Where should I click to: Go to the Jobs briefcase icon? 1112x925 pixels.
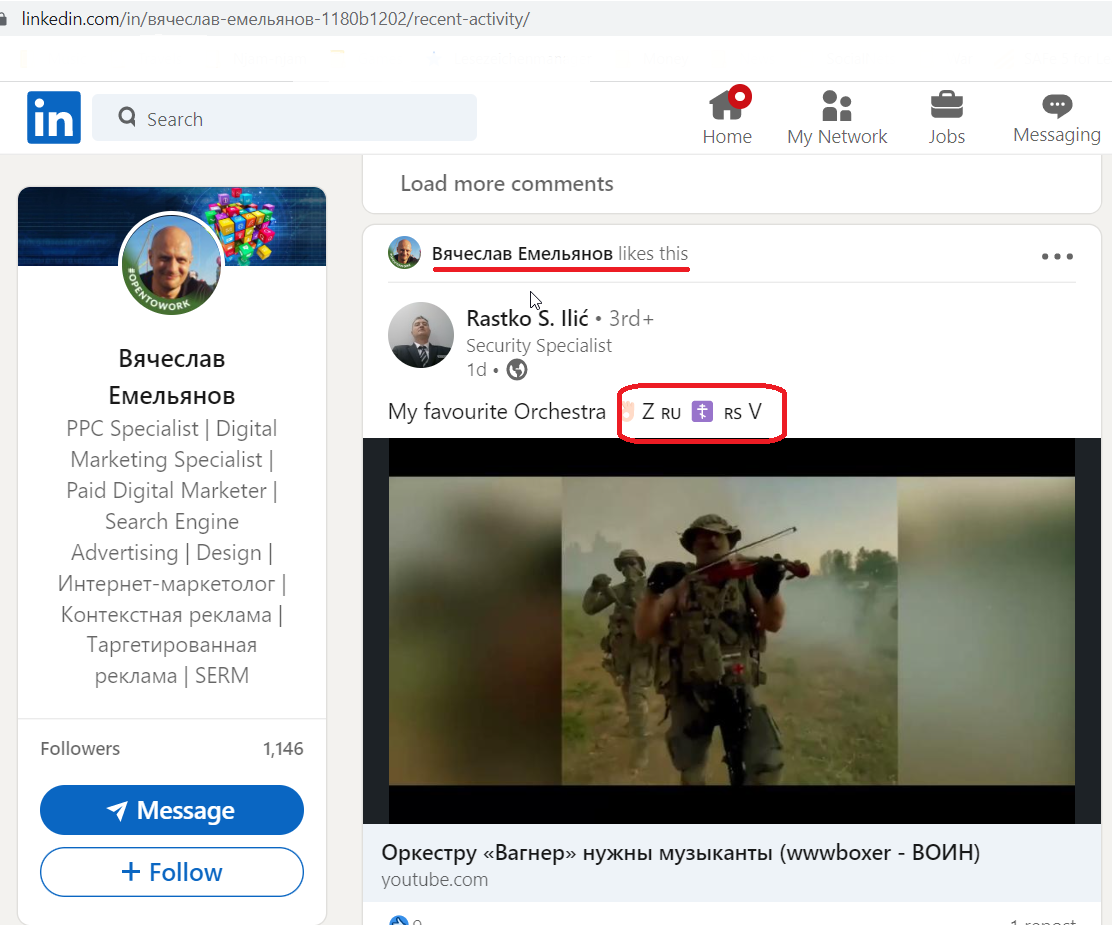point(947,105)
